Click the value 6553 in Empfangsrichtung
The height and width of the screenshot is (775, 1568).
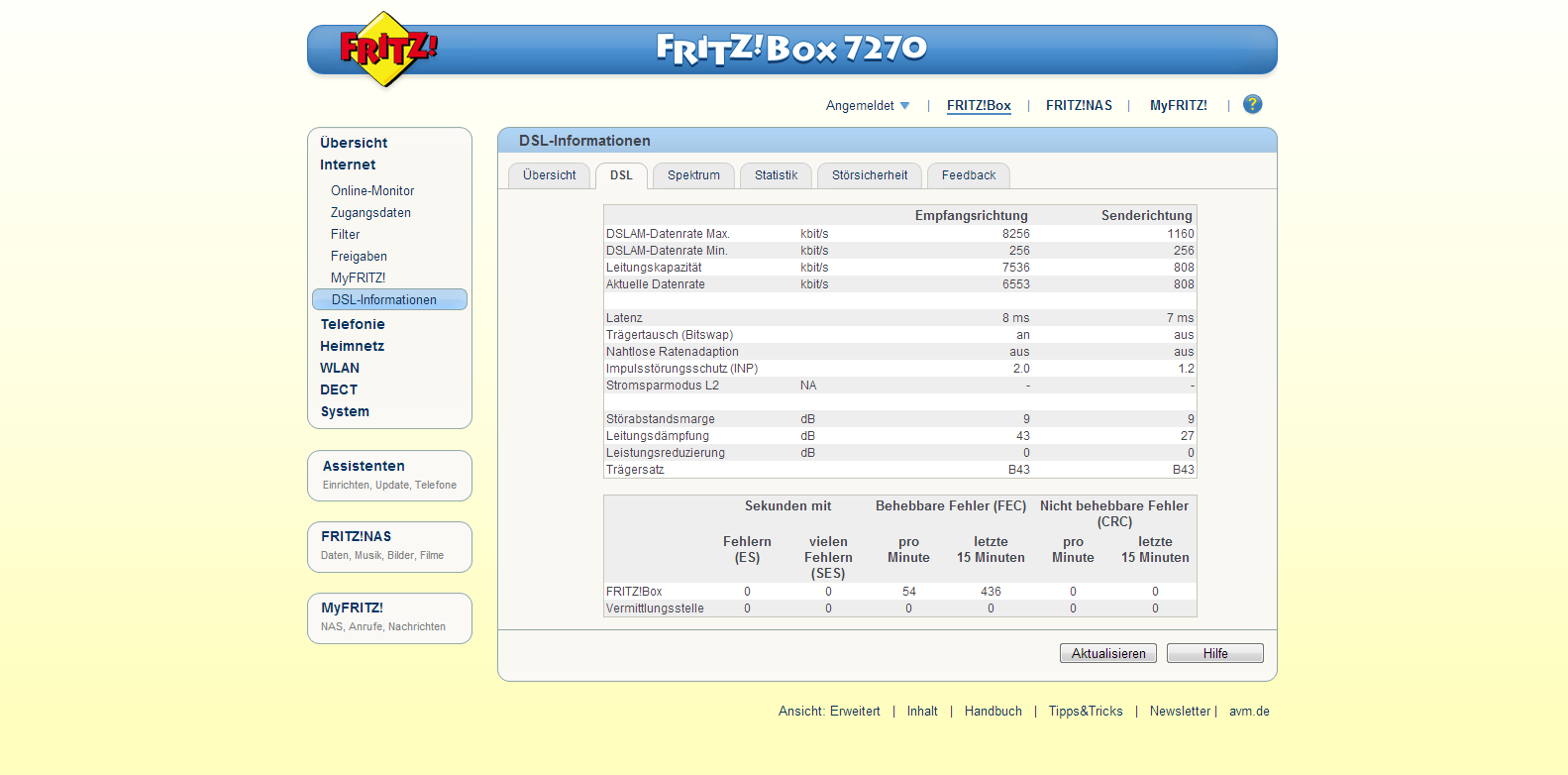(1015, 284)
